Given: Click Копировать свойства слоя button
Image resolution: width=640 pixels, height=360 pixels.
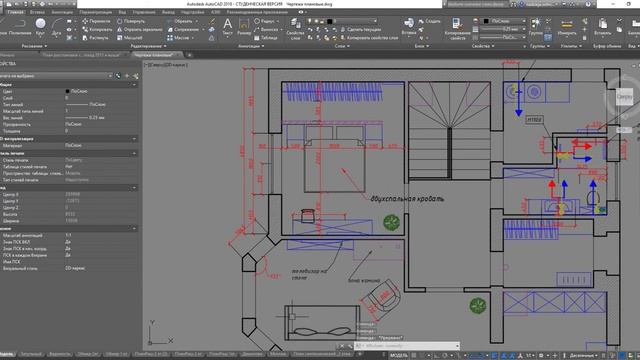Looking at the screenshot, I should (x=369, y=38).
